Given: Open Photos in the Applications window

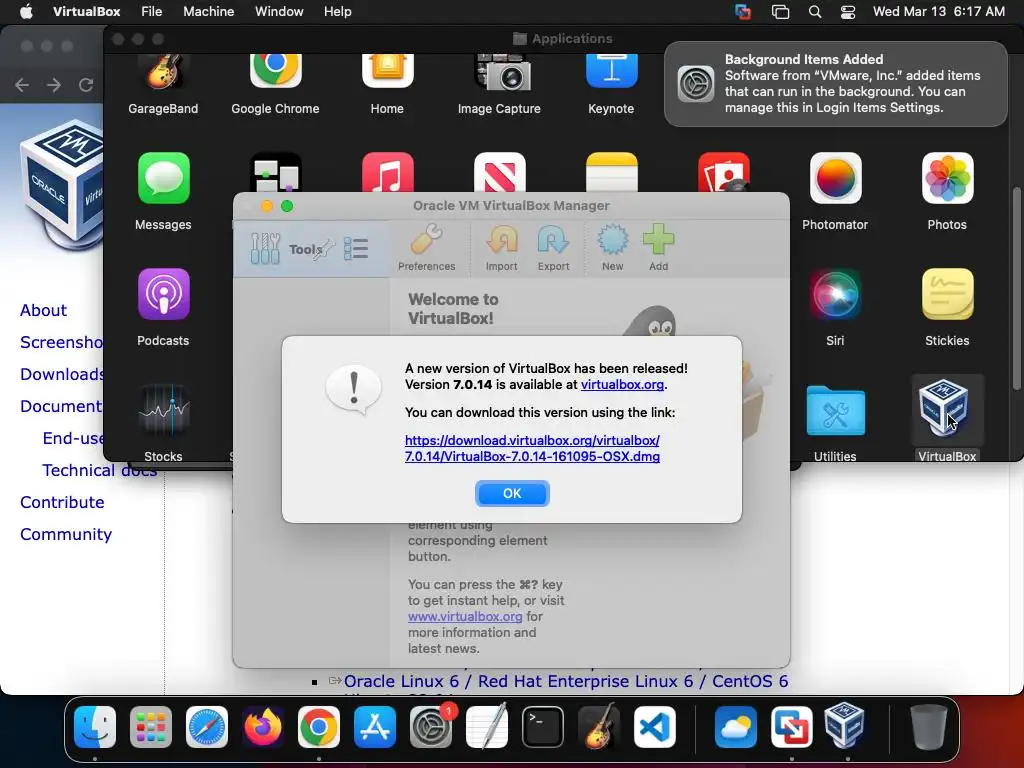Looking at the screenshot, I should (x=947, y=191).
